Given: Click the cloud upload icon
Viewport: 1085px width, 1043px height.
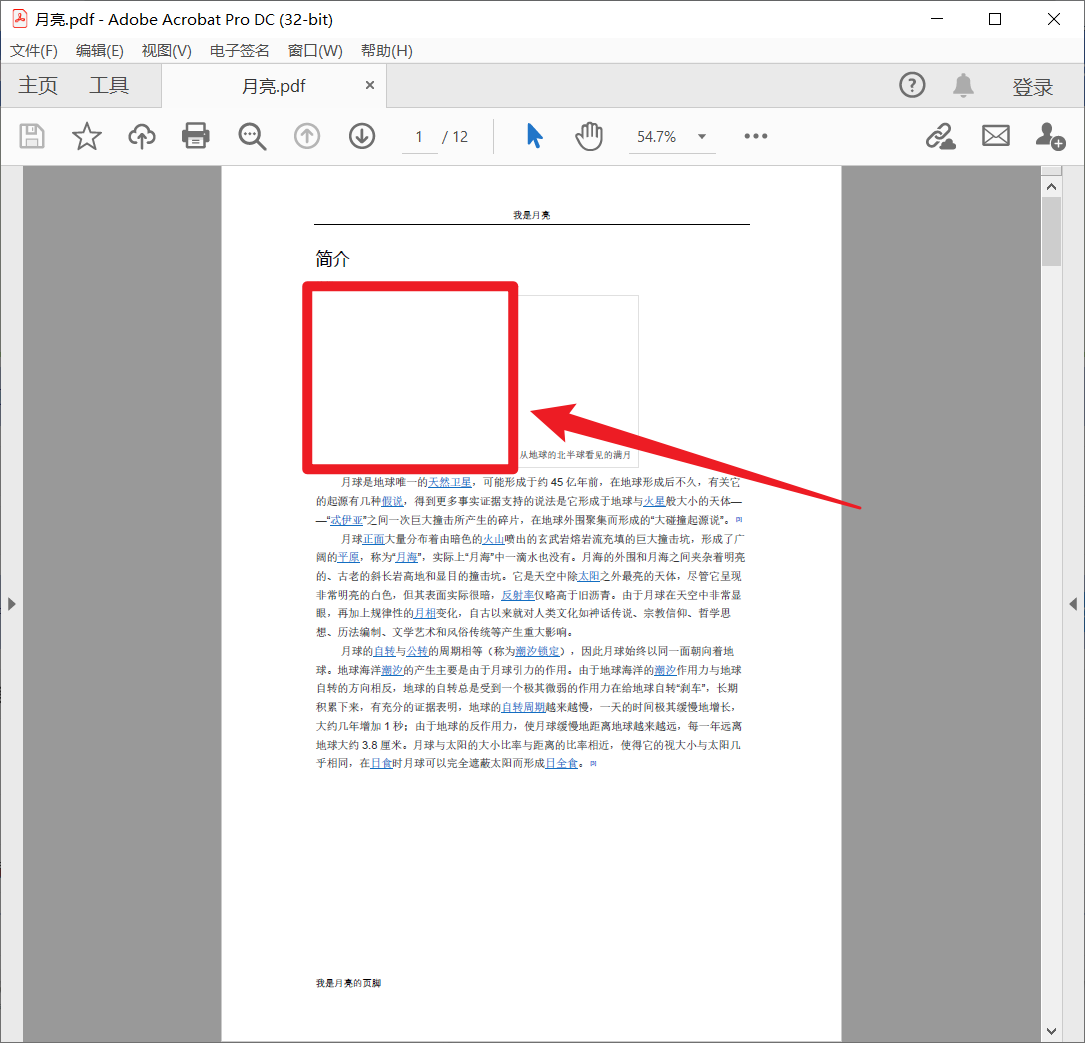Looking at the screenshot, I should pyautogui.click(x=142, y=136).
